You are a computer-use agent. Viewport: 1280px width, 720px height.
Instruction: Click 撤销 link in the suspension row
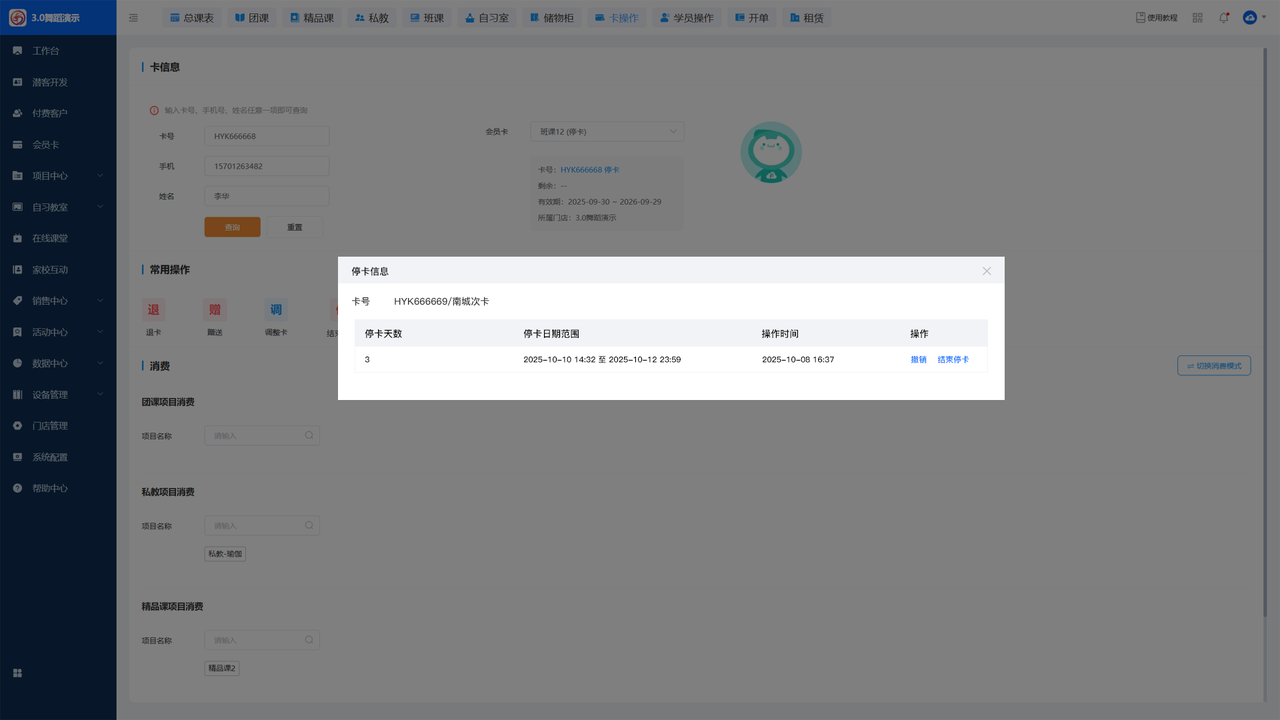point(918,360)
